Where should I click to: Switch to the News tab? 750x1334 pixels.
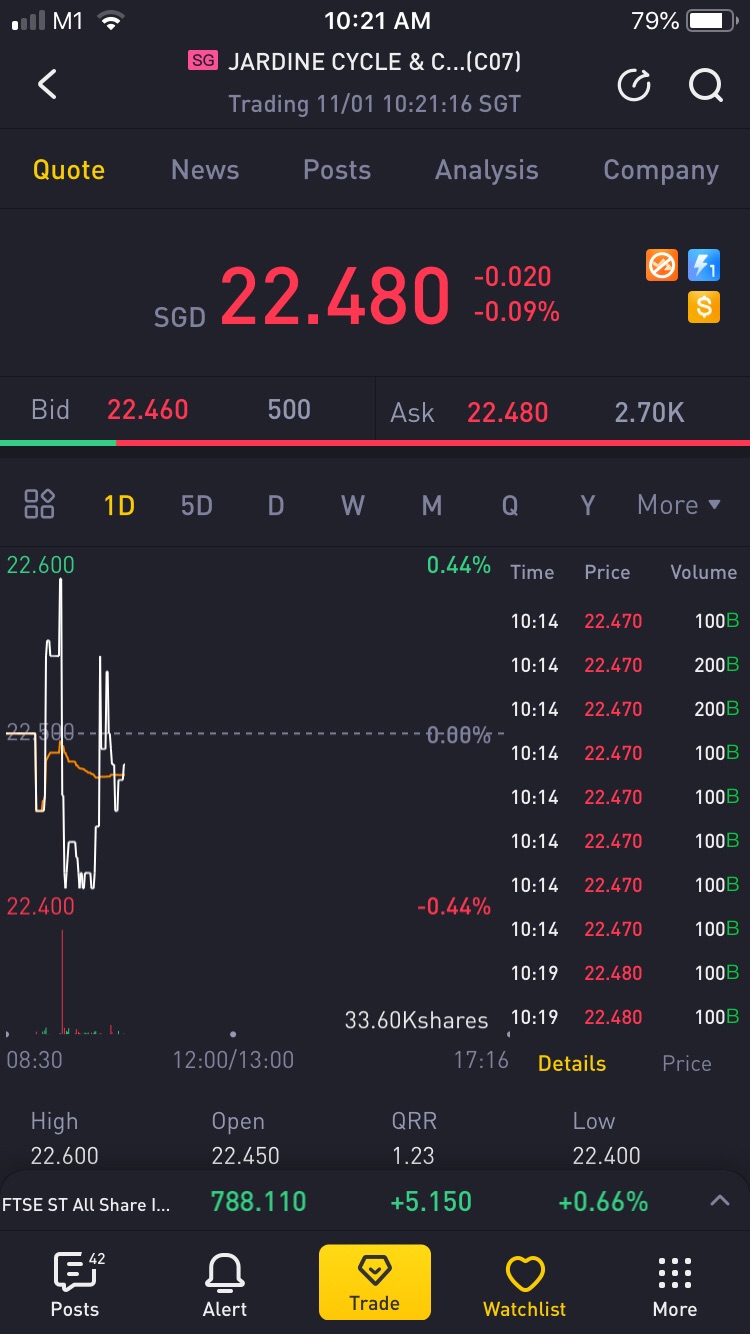(205, 170)
